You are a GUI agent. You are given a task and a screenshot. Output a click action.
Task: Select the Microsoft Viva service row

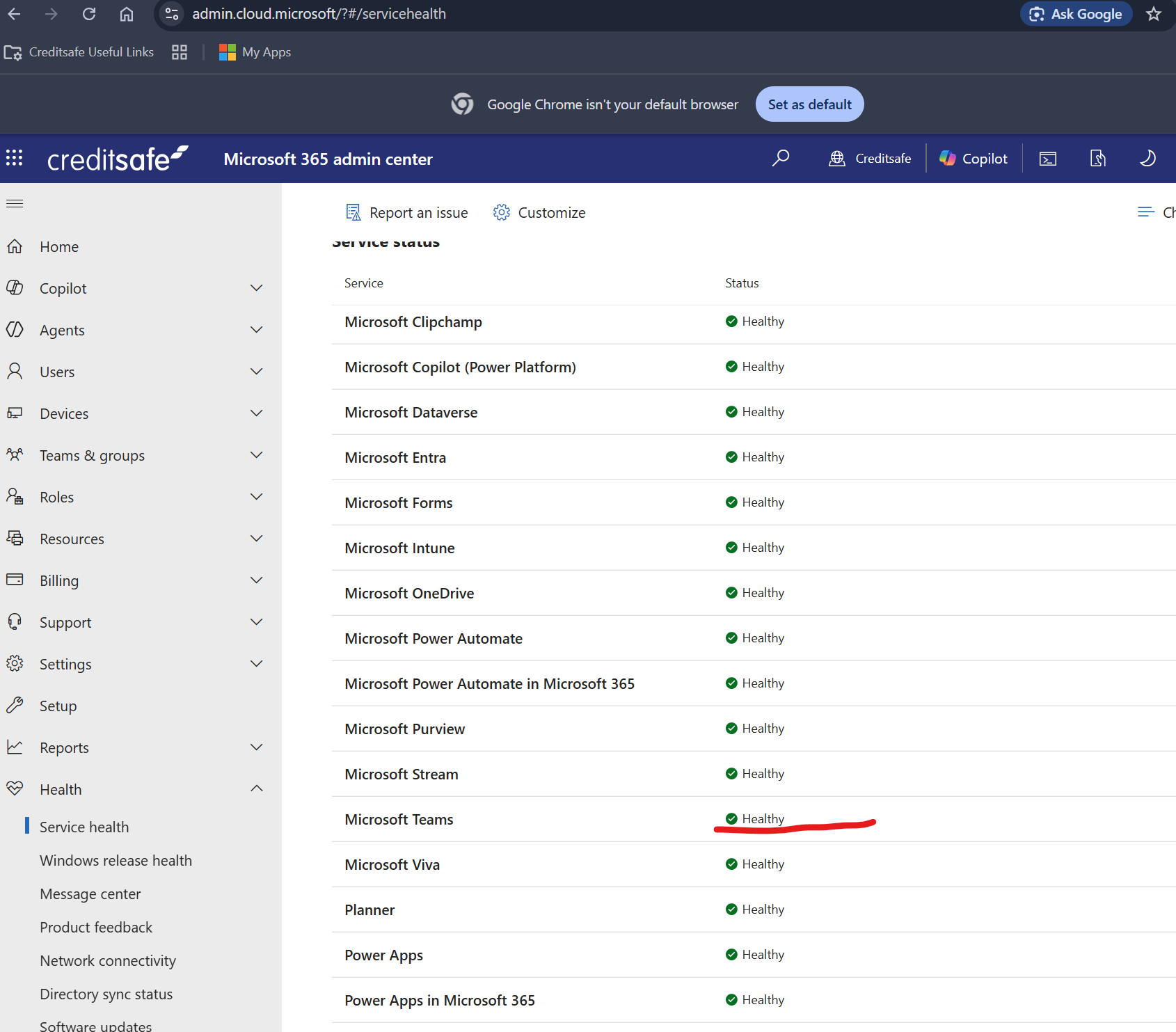(754, 864)
